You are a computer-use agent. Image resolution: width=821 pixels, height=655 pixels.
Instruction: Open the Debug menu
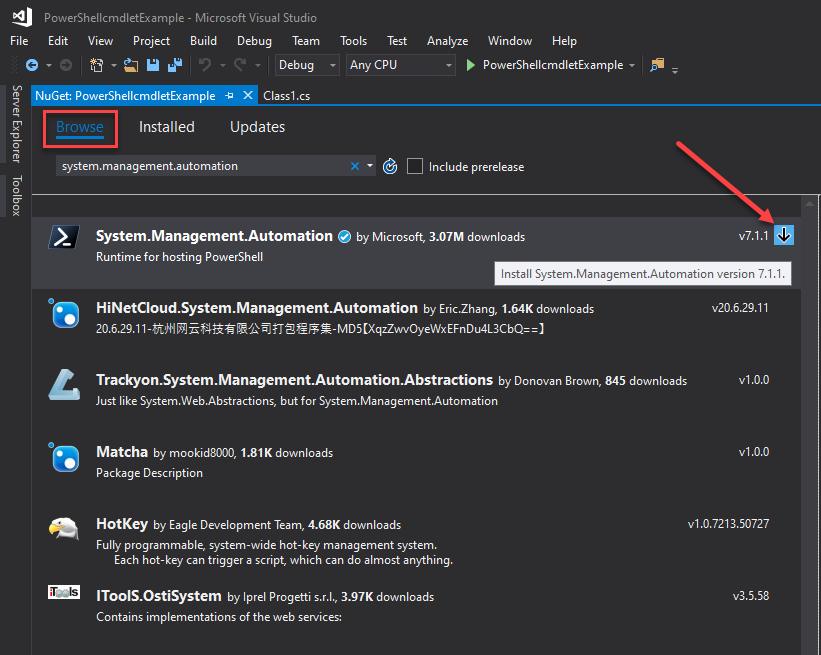click(x=254, y=41)
